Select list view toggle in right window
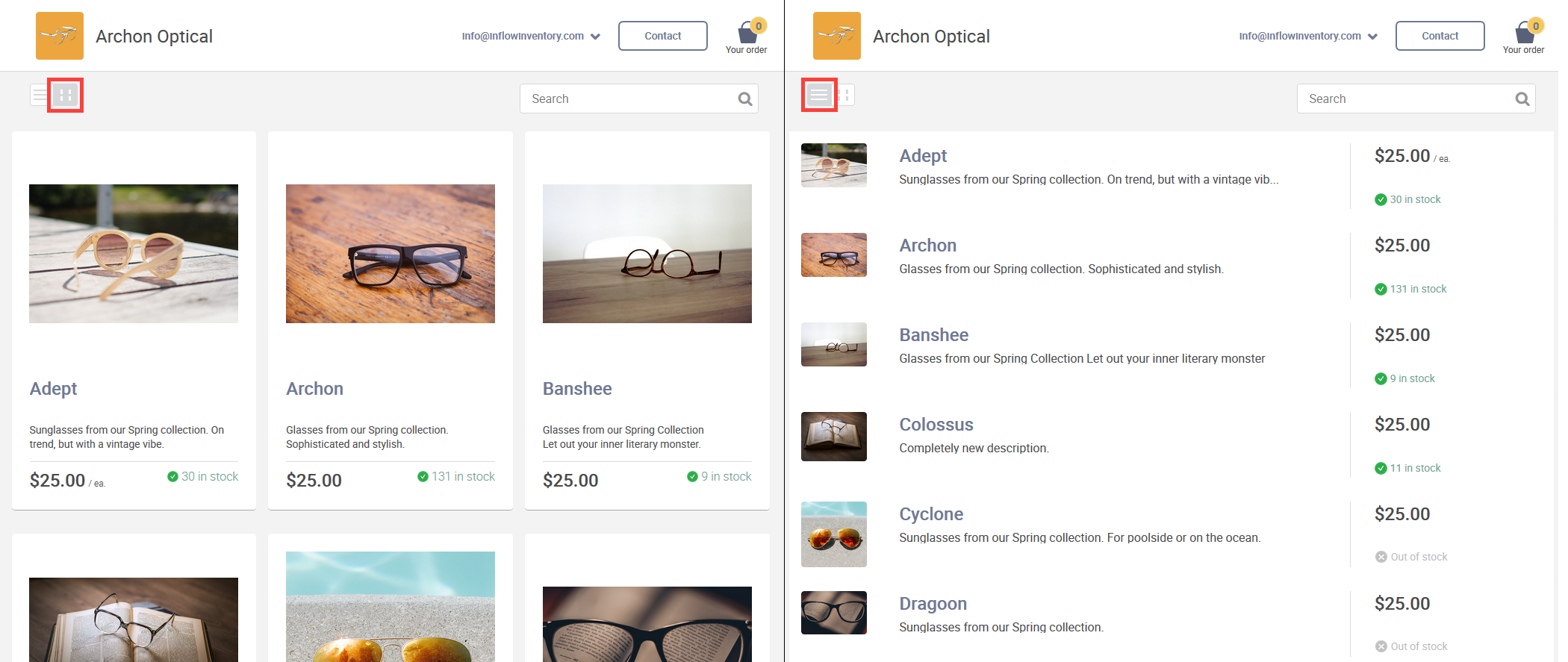The height and width of the screenshot is (662, 1568). (x=819, y=95)
